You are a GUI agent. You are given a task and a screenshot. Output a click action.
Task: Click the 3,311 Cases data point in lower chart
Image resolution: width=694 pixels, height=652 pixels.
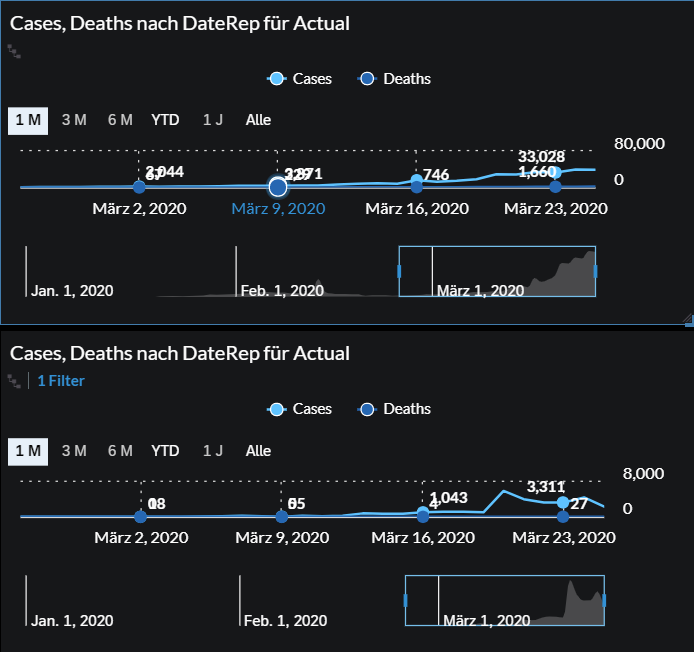563,502
